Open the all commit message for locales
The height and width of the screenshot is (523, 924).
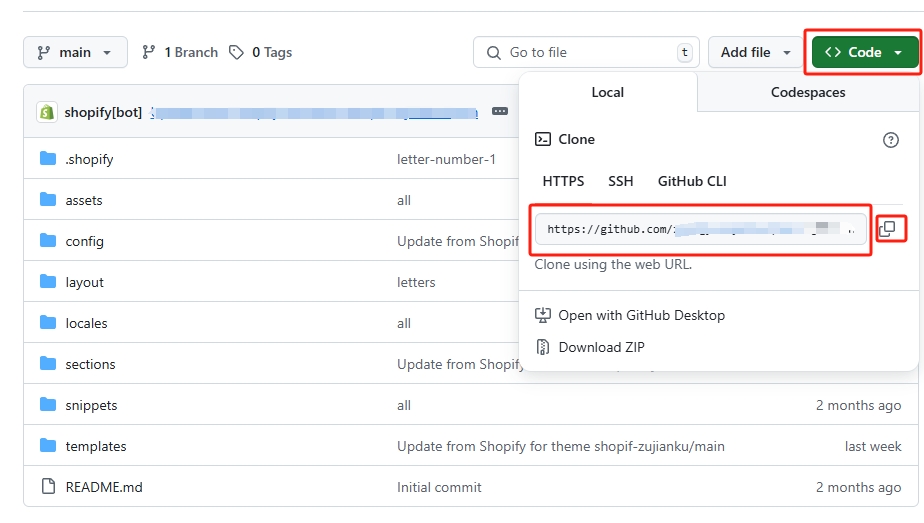(x=404, y=323)
